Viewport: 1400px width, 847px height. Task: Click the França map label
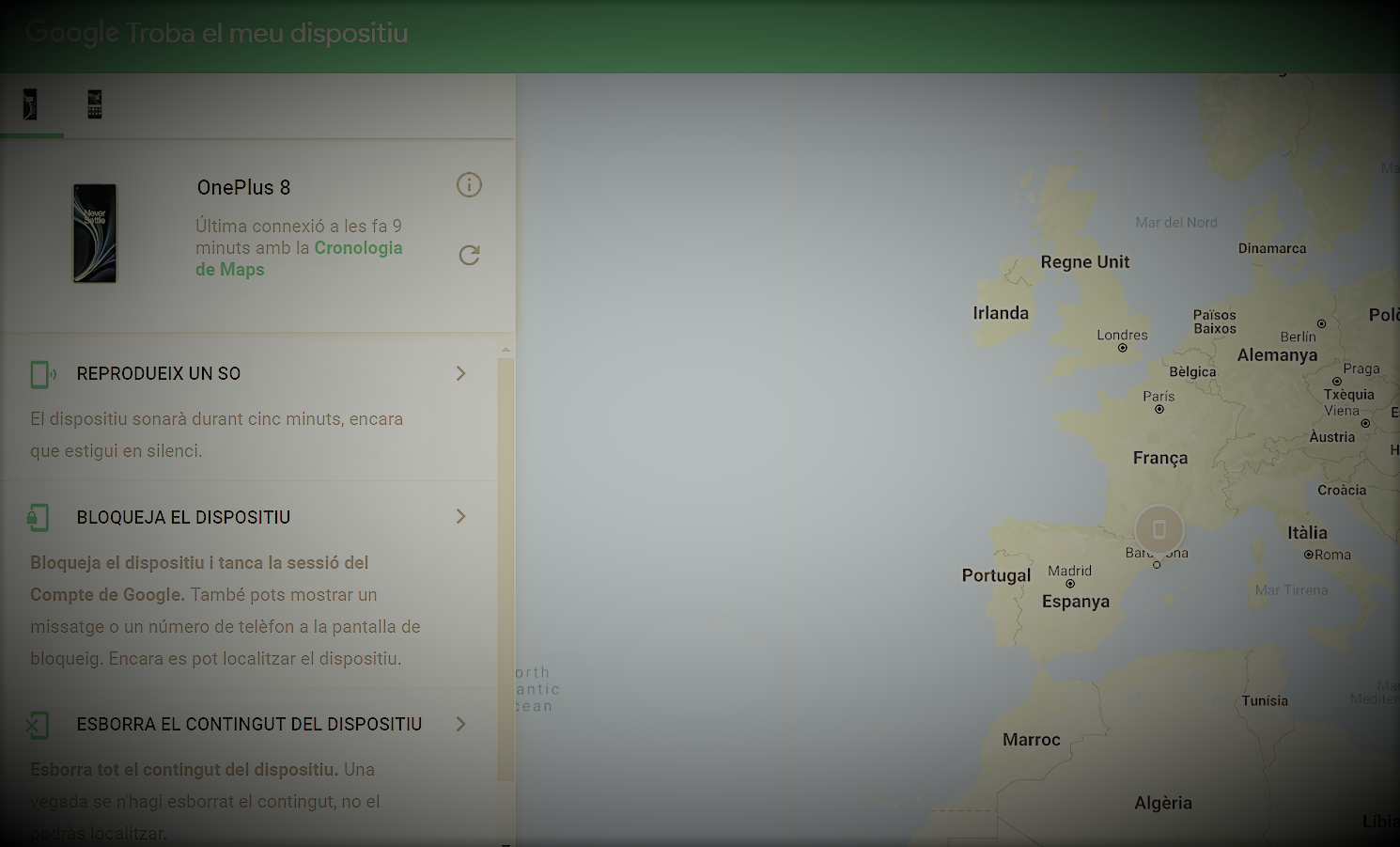[x=1160, y=458]
